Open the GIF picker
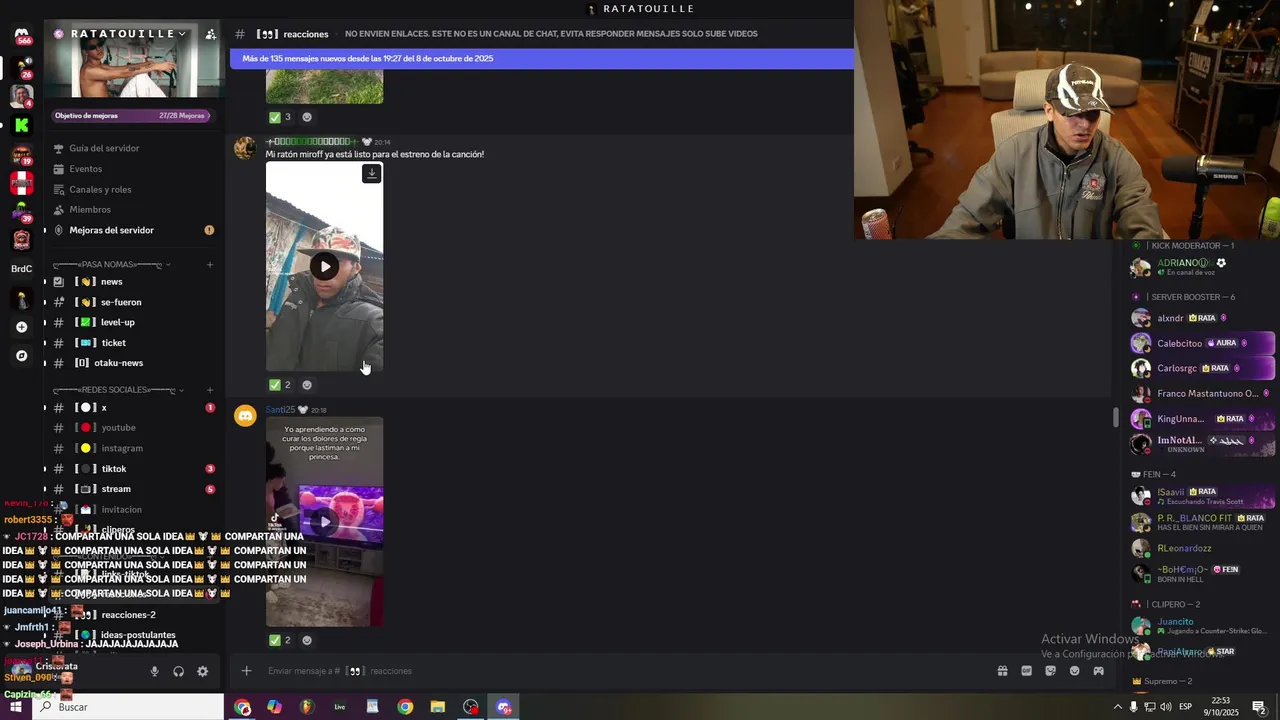The width and height of the screenshot is (1280, 720). (1026, 671)
